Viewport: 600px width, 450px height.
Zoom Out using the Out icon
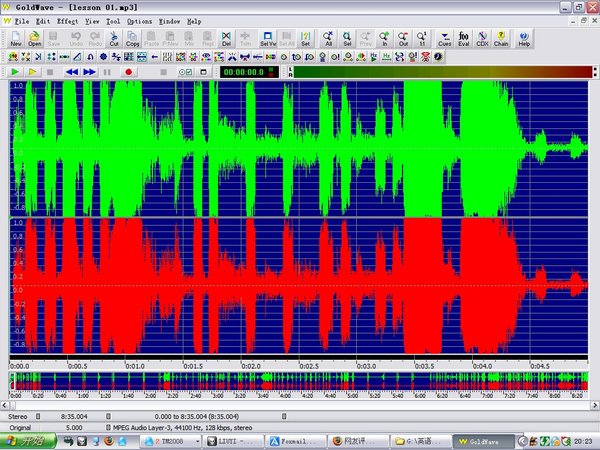[x=403, y=39]
